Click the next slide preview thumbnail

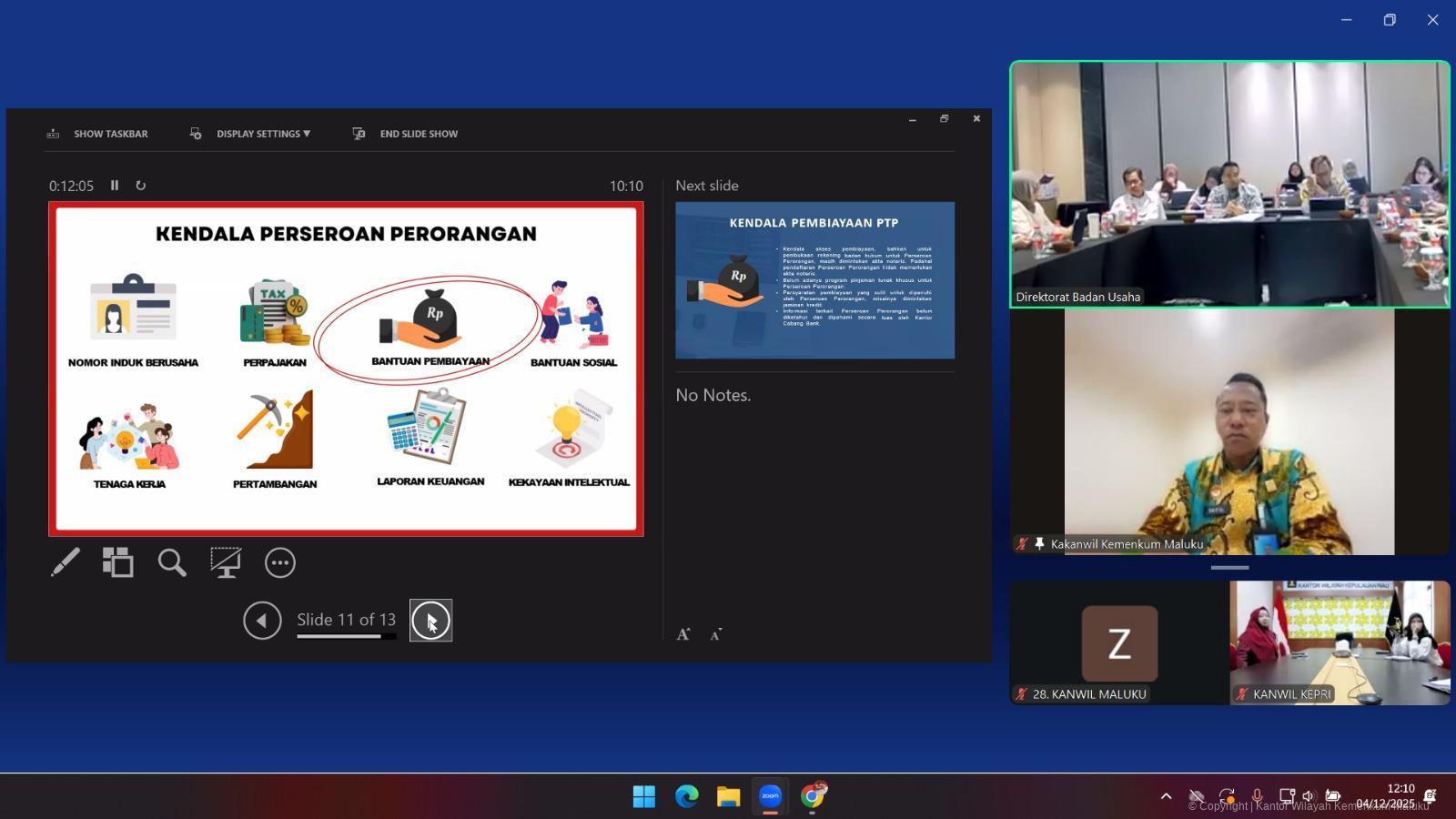coord(814,280)
